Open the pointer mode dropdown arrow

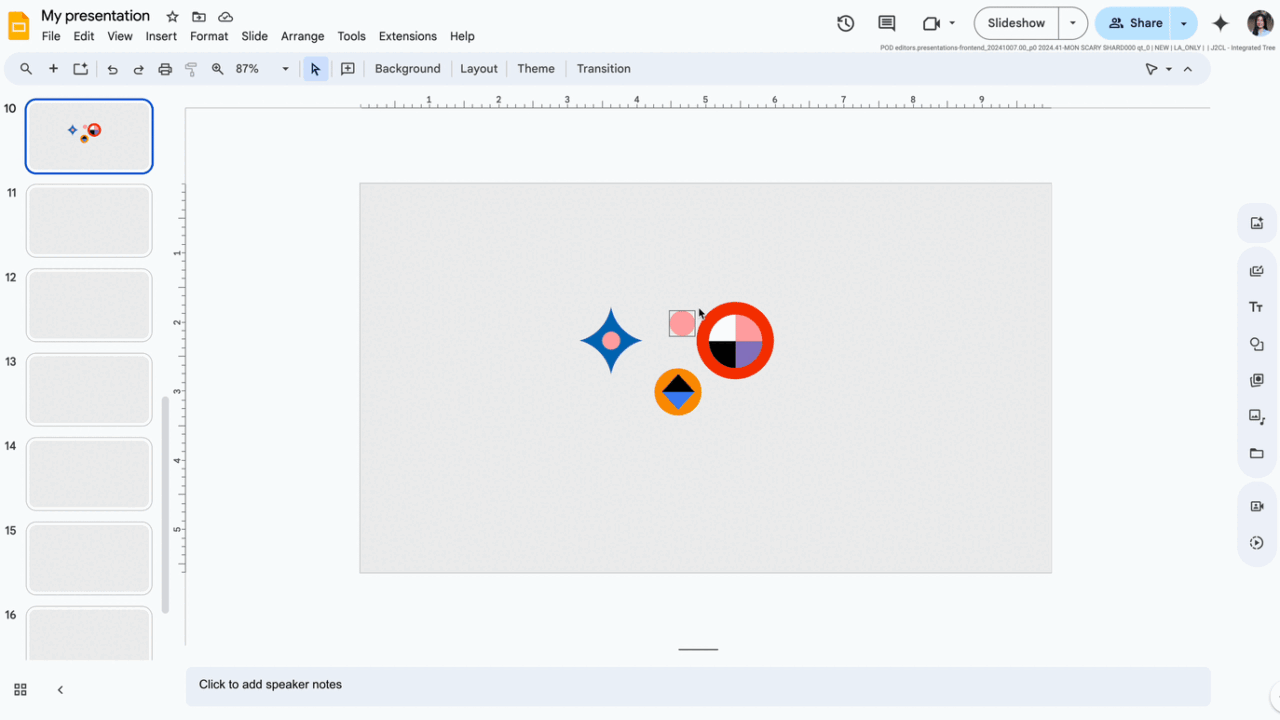coord(1169,69)
